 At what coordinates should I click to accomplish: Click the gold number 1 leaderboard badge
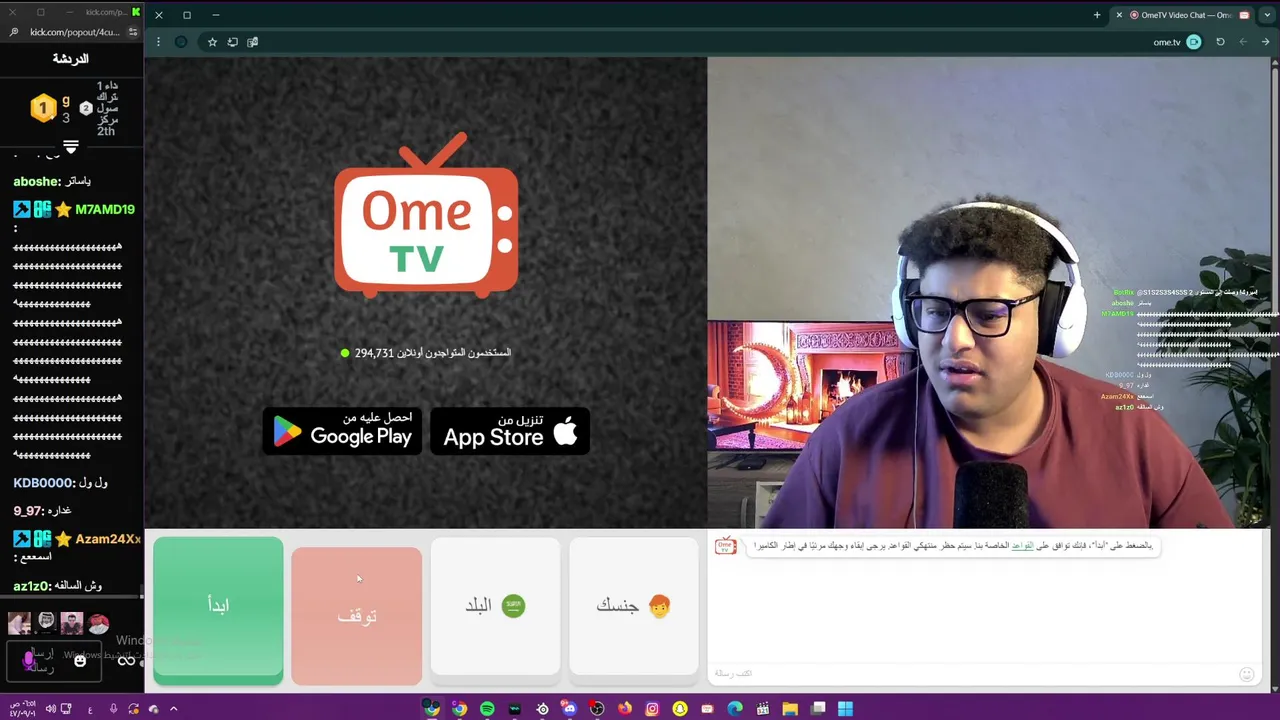[43, 108]
